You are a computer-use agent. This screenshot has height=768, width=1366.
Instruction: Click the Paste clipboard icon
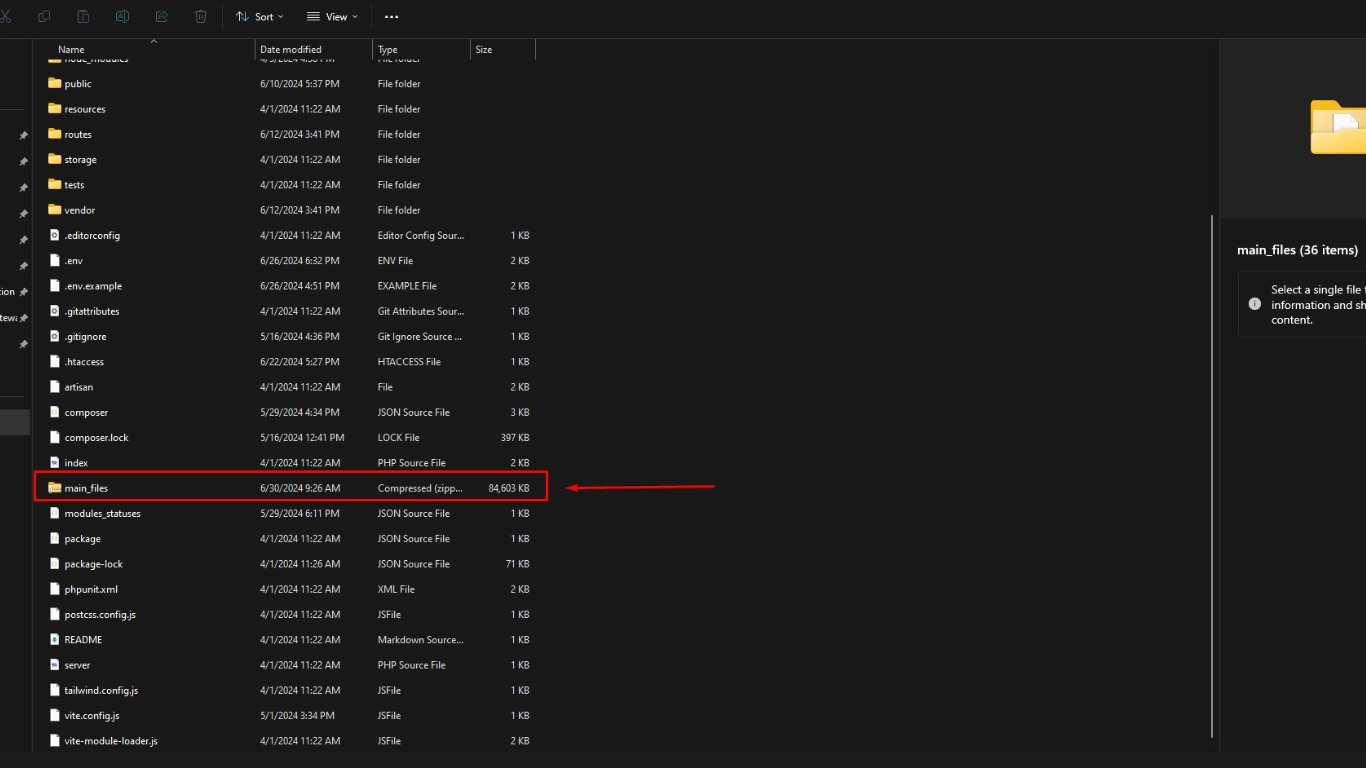[x=83, y=17]
